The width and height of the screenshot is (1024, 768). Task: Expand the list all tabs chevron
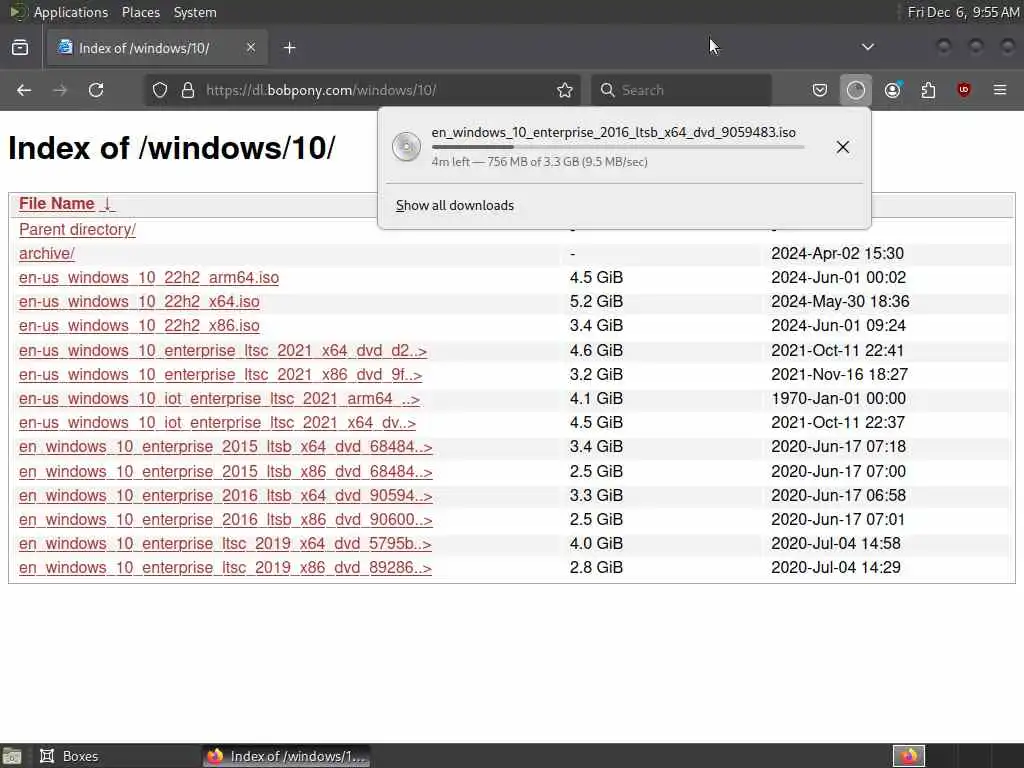tap(867, 47)
